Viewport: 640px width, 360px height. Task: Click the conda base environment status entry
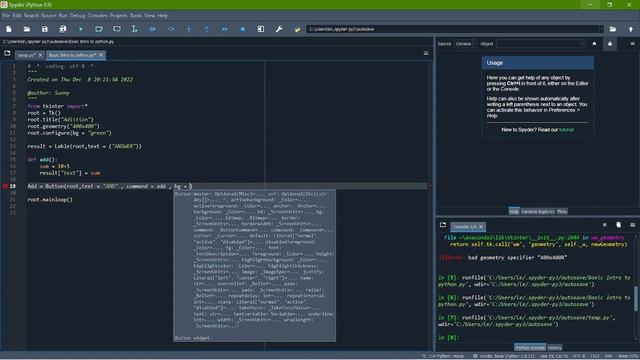coord(504,356)
